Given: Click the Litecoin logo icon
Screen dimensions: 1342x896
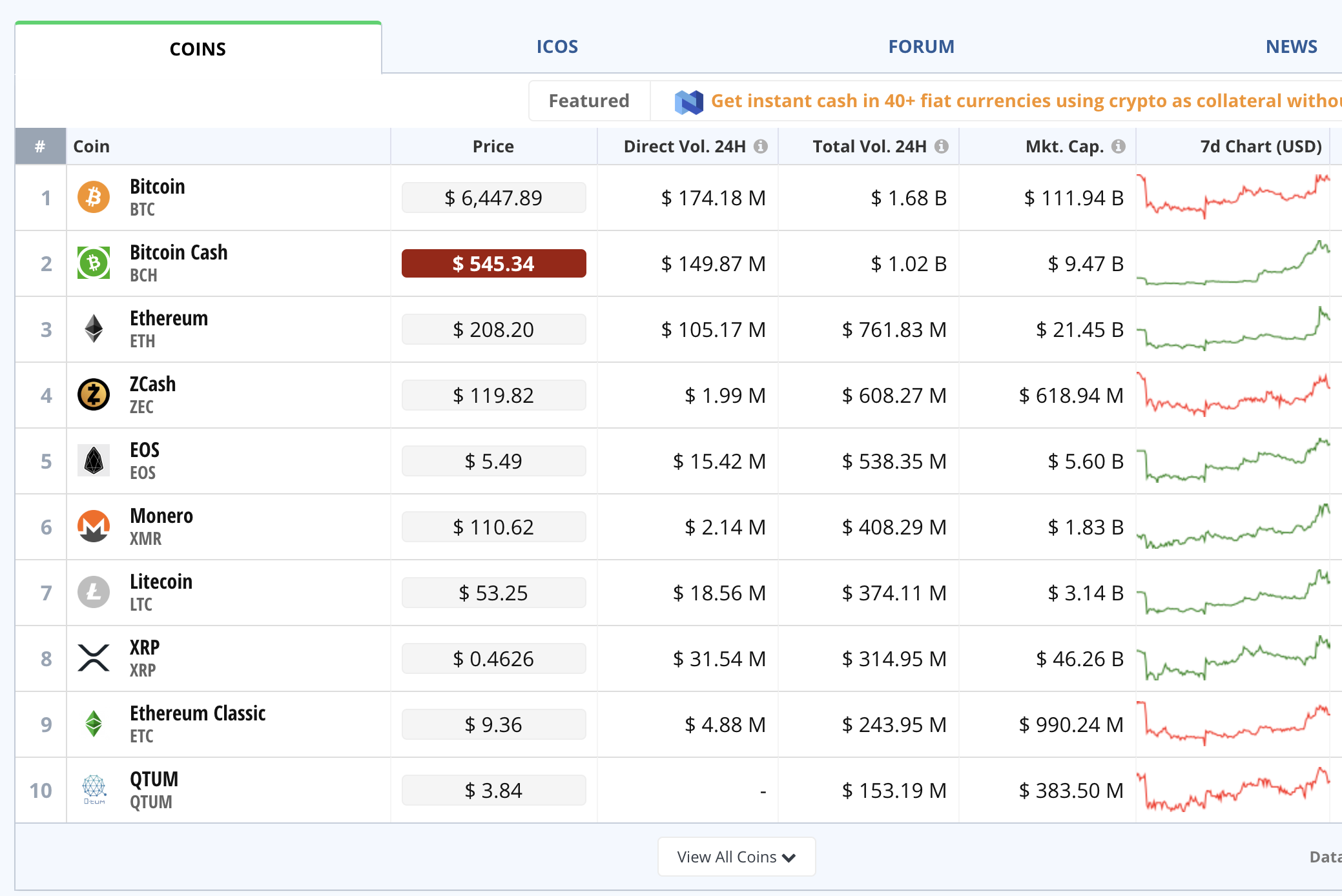Looking at the screenshot, I should pyautogui.click(x=94, y=592).
